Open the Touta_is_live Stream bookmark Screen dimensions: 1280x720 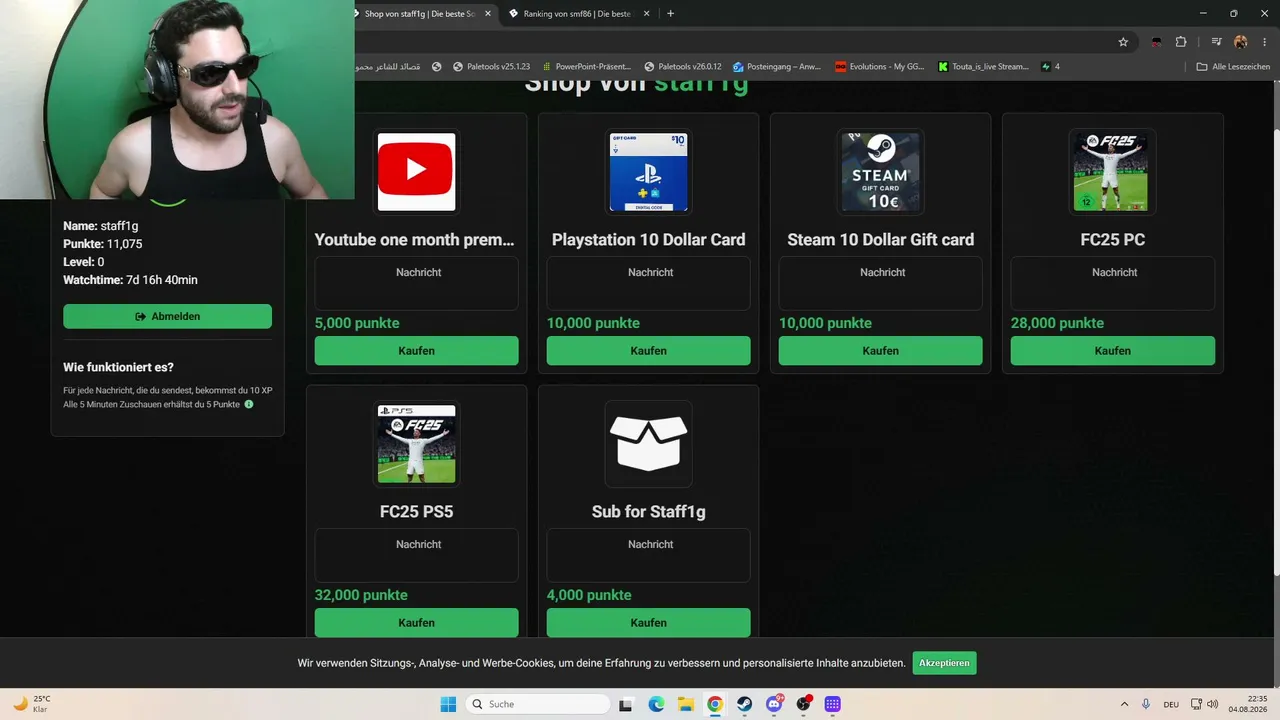[x=984, y=67]
